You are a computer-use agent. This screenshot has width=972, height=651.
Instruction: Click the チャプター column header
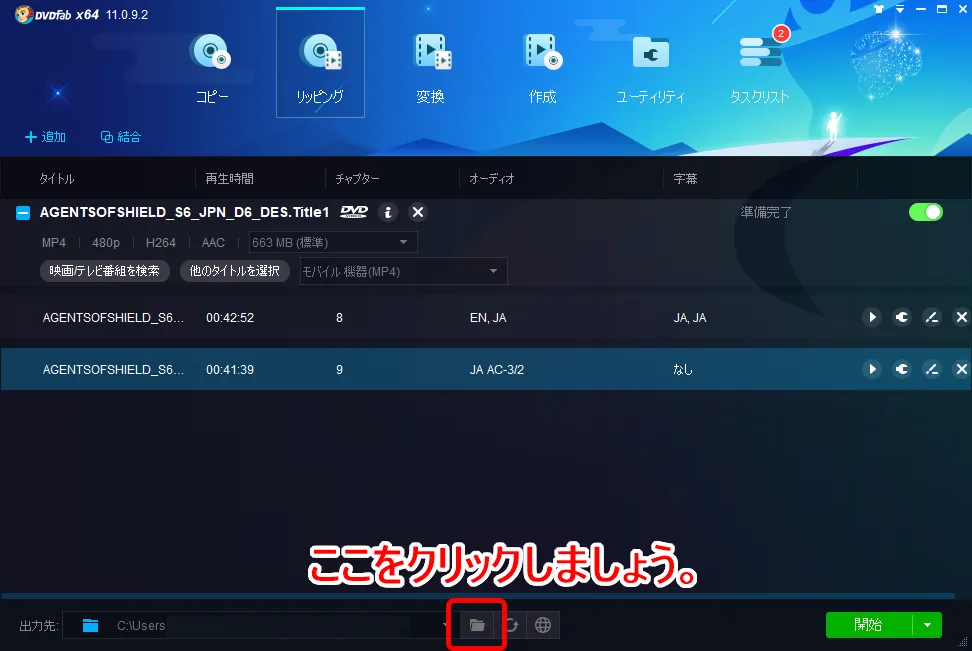pos(358,179)
